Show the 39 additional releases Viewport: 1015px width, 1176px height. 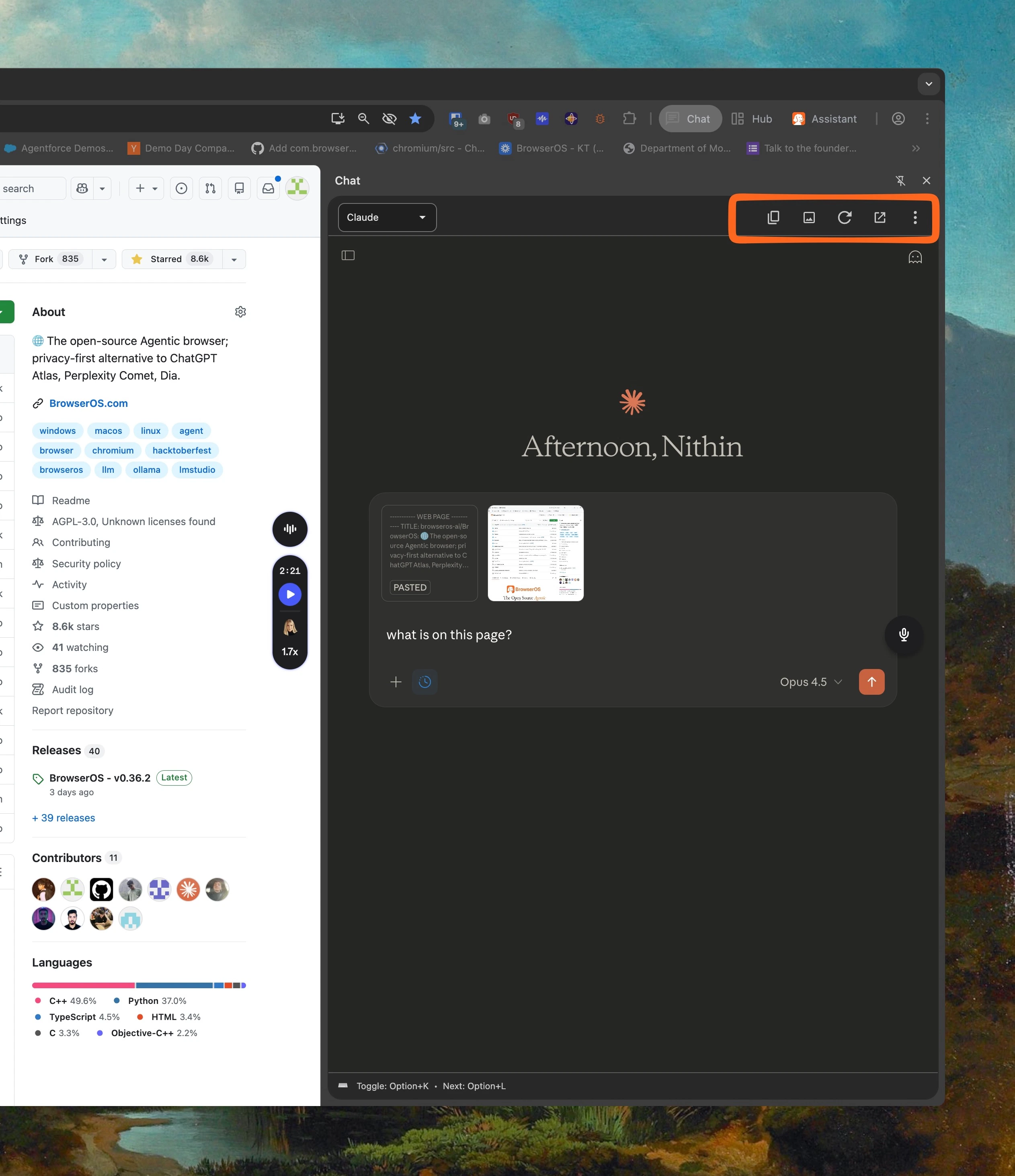point(63,817)
